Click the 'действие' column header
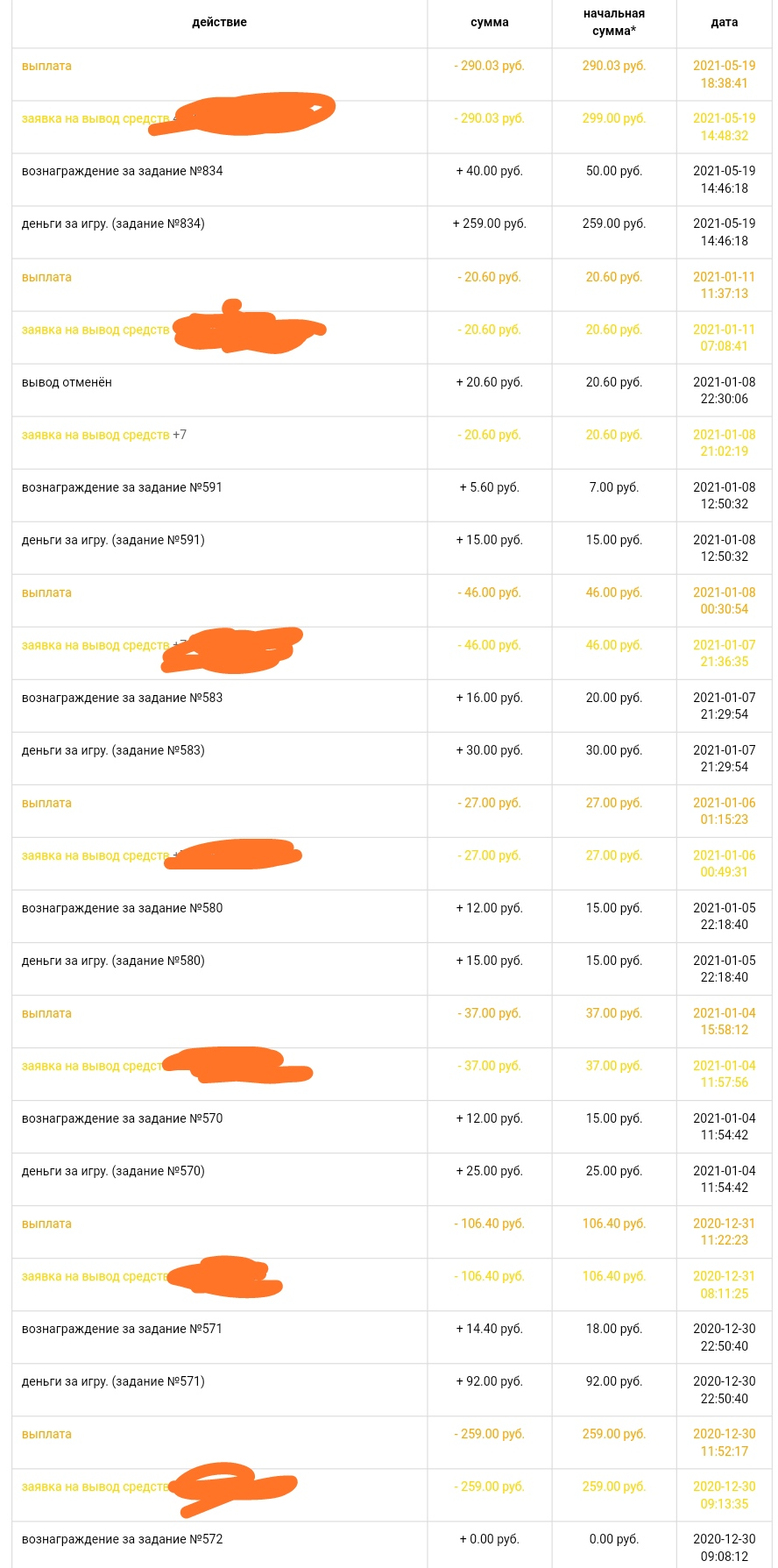 pos(219,23)
